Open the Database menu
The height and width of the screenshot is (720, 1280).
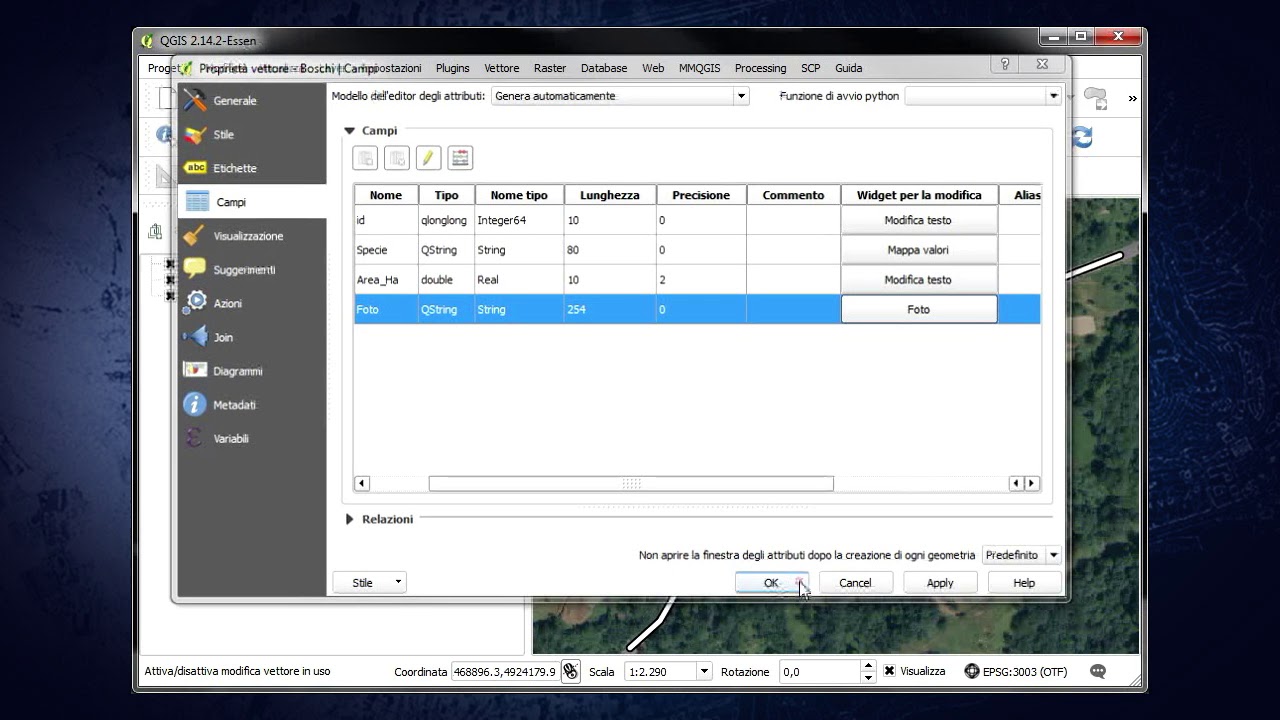point(604,68)
